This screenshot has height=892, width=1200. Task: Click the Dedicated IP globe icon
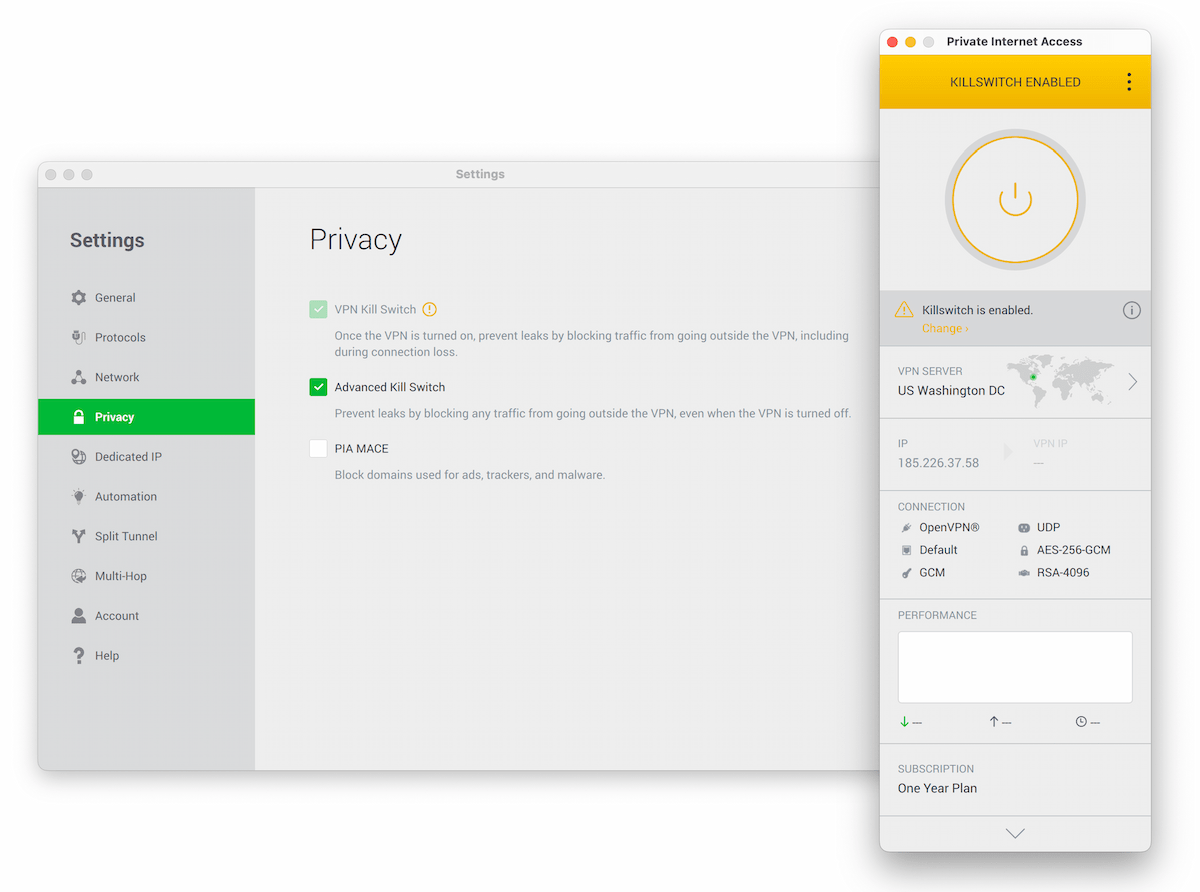point(79,457)
